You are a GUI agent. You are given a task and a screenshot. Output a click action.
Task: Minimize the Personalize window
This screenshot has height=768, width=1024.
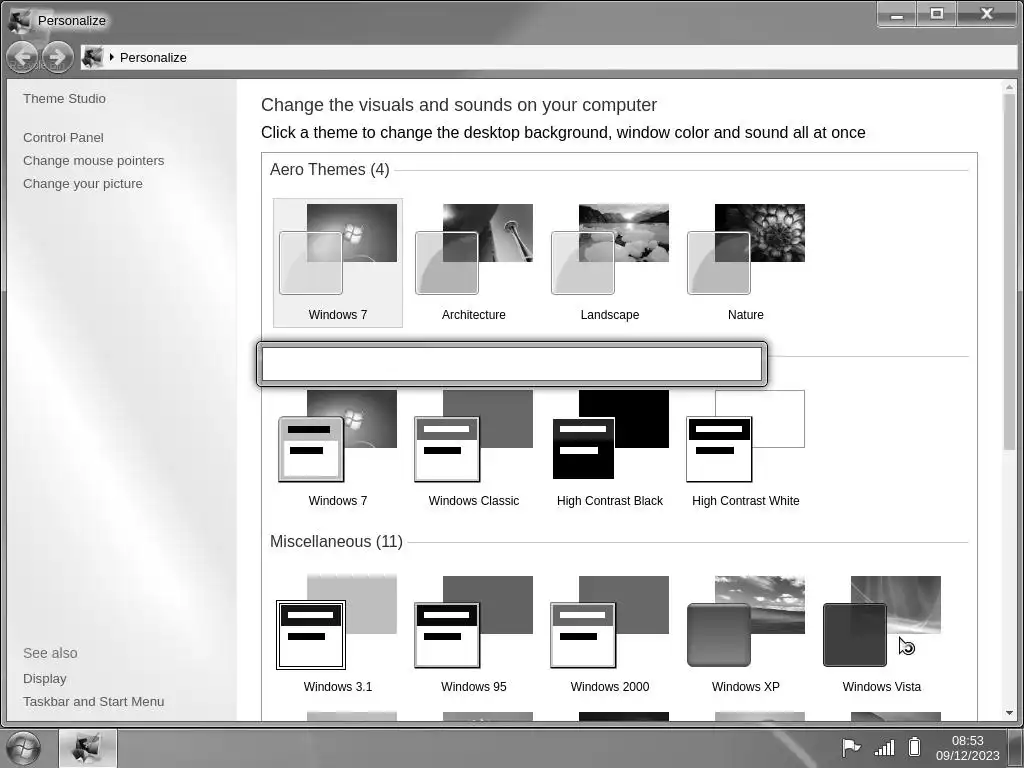[897, 14]
